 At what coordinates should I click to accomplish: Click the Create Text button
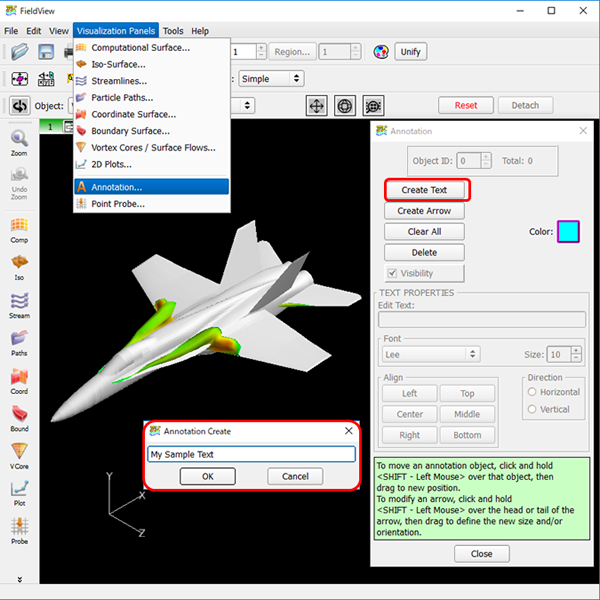coord(425,190)
